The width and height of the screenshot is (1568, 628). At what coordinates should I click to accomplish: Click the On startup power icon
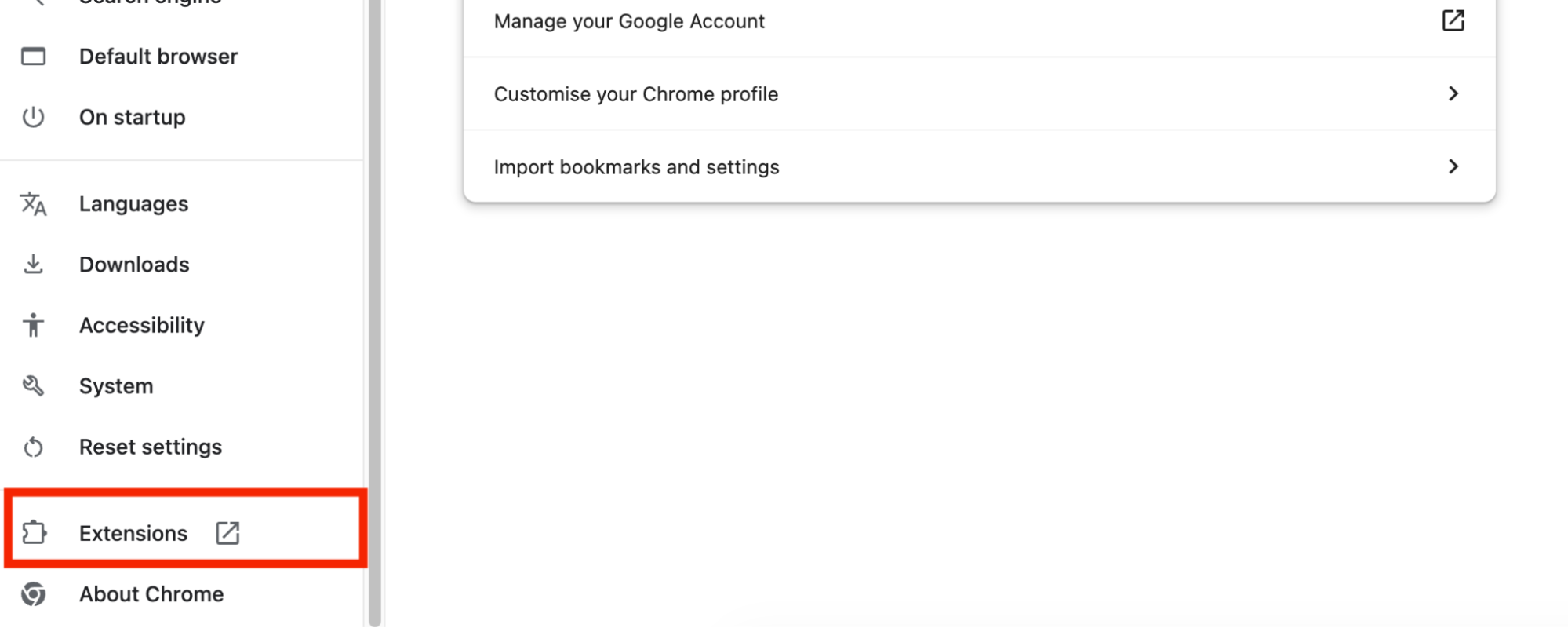33,117
